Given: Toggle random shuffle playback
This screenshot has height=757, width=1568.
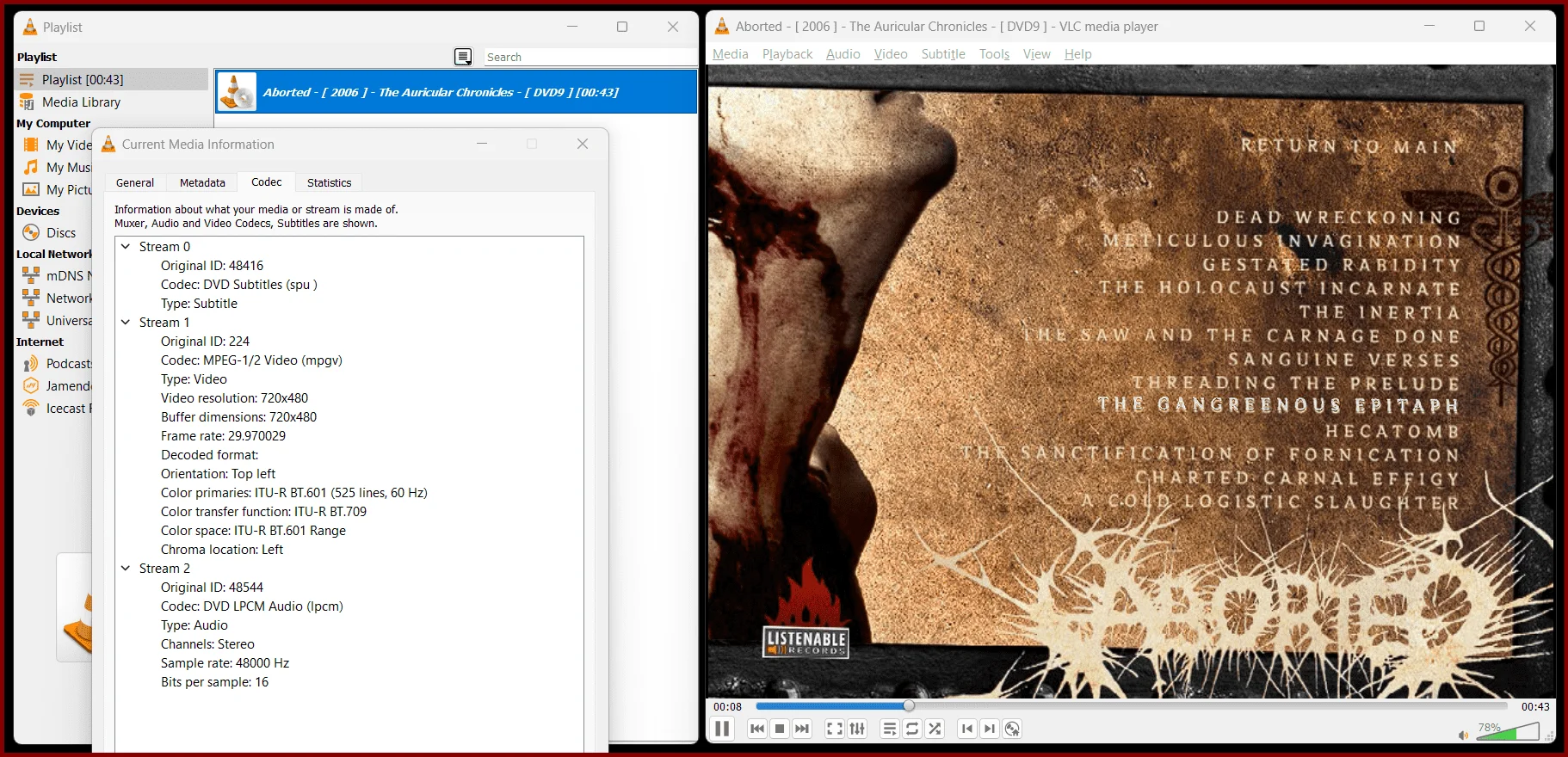Looking at the screenshot, I should click(x=935, y=729).
